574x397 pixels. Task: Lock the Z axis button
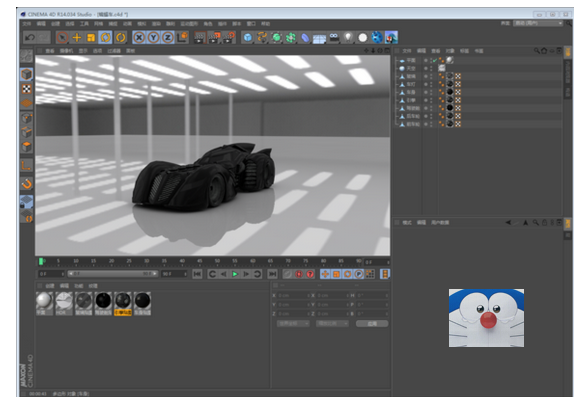pos(168,37)
